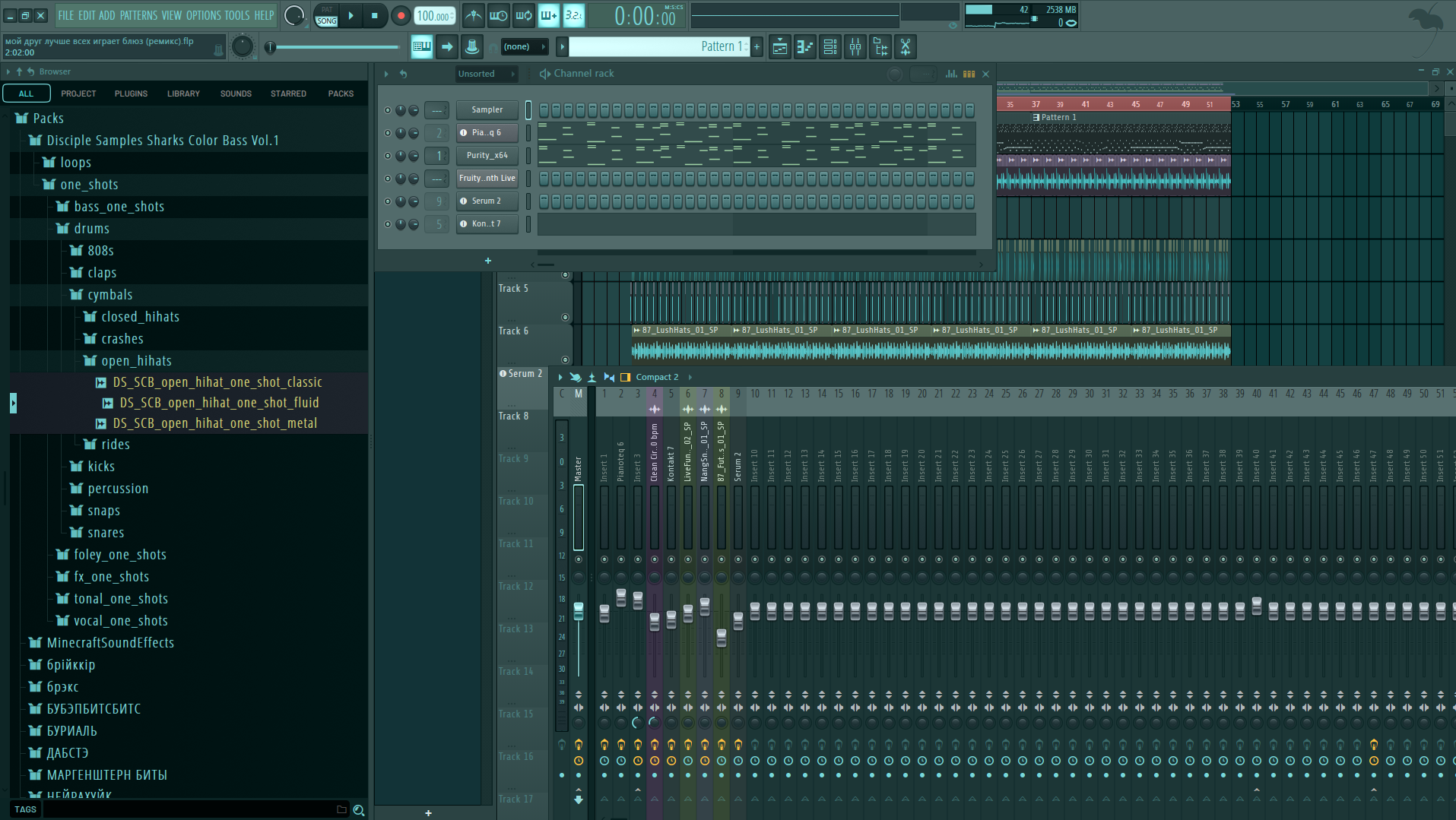Show the Channel rack view icon

[830, 47]
